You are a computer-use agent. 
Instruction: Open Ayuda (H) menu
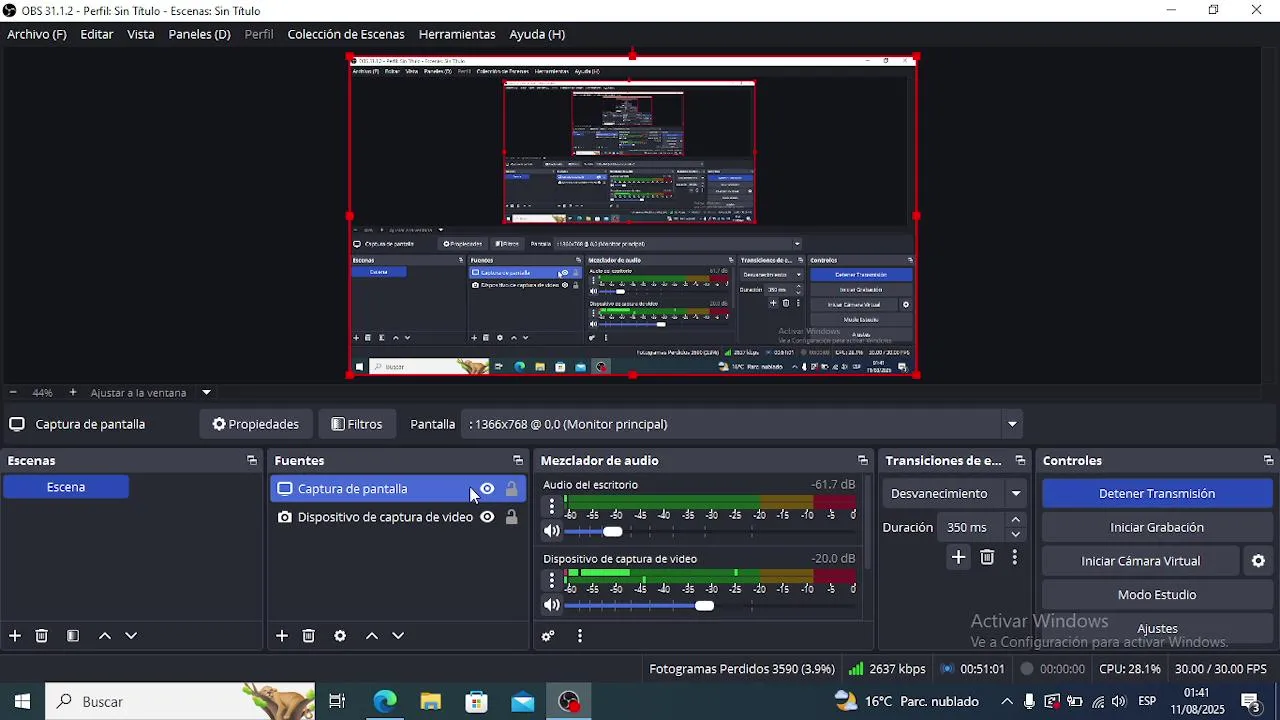(x=537, y=34)
